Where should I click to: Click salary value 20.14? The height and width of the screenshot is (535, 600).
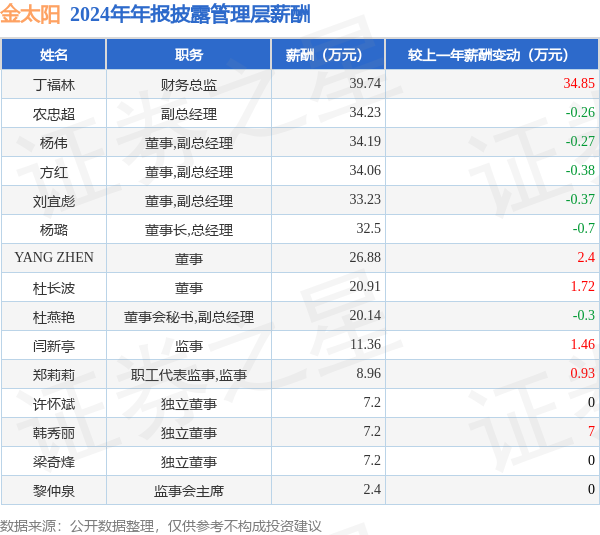(365, 315)
